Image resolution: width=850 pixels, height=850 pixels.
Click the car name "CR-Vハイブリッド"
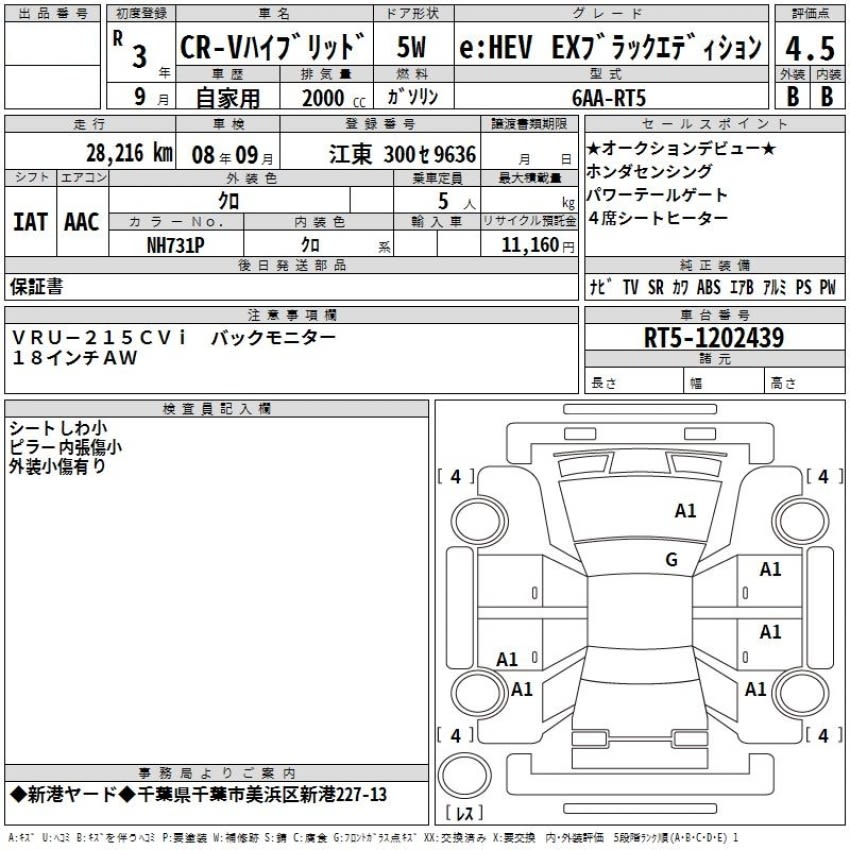click(273, 47)
